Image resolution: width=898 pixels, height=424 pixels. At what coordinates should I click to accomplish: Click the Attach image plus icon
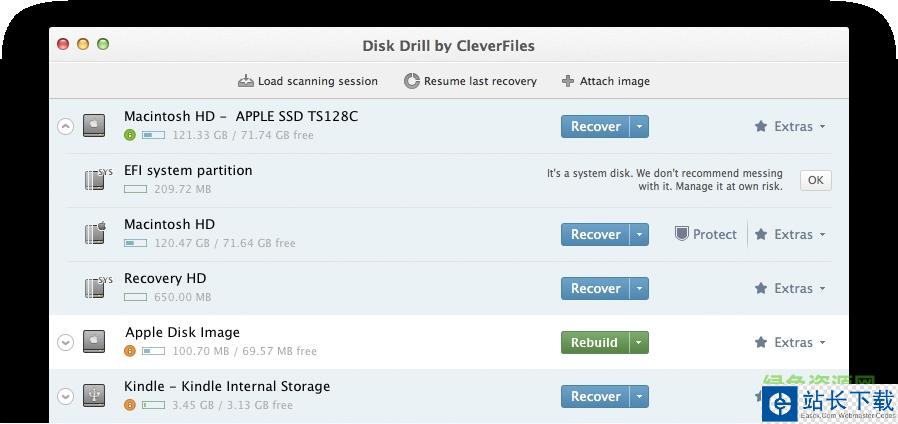[x=568, y=81]
